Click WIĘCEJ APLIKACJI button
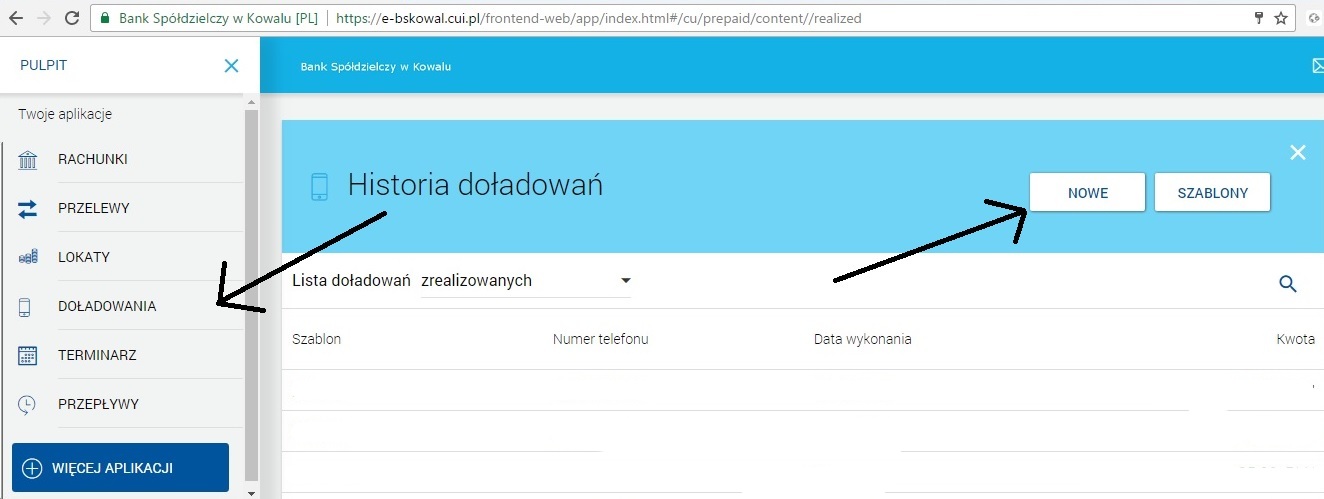Screen dimensions: 1324x499 [x=120, y=468]
